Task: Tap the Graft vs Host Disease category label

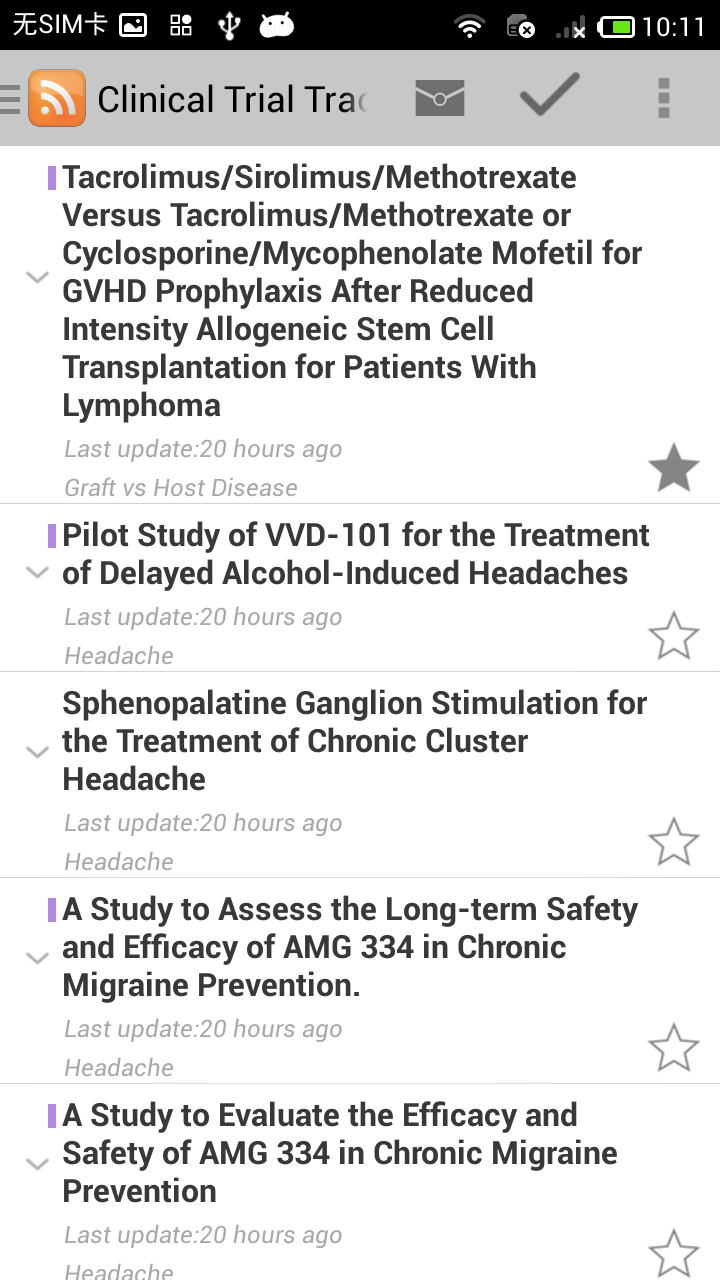Action: (x=181, y=488)
